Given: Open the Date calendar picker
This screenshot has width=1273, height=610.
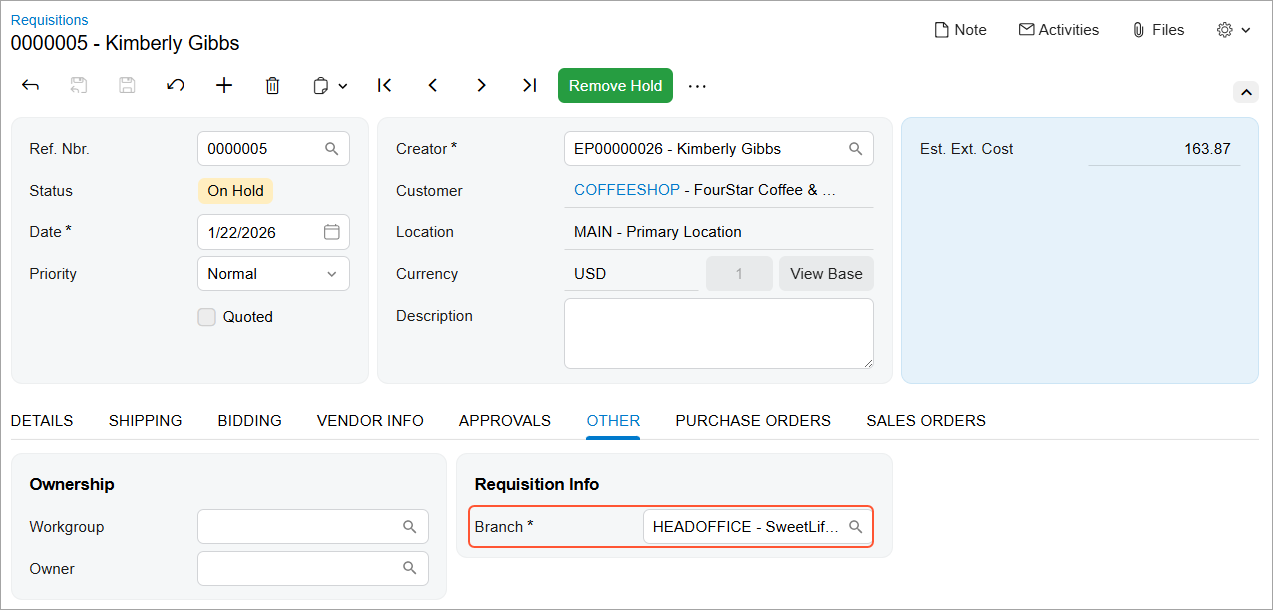Looking at the screenshot, I should click(x=332, y=232).
